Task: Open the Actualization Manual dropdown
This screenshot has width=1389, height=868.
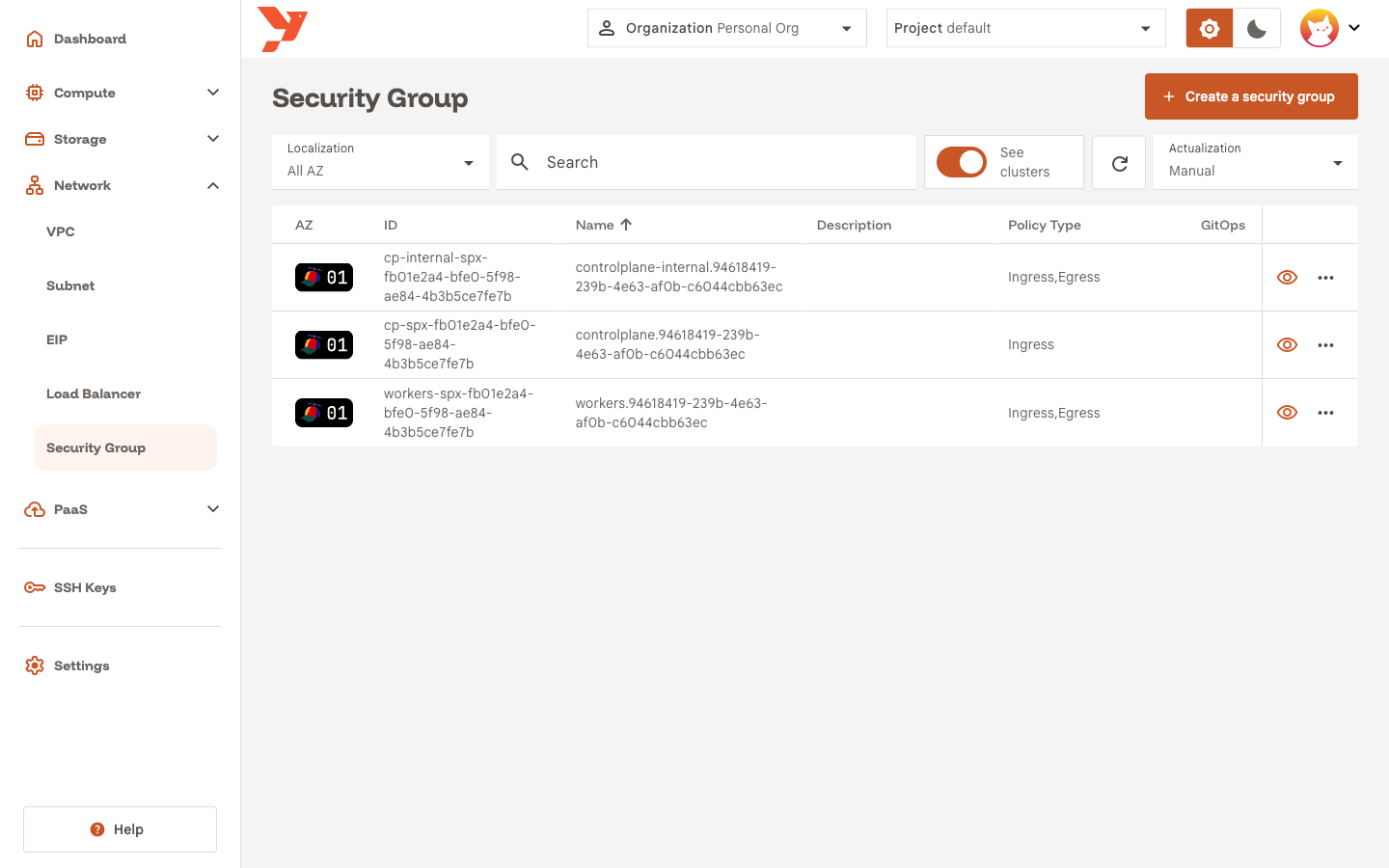Action: pos(1256,162)
